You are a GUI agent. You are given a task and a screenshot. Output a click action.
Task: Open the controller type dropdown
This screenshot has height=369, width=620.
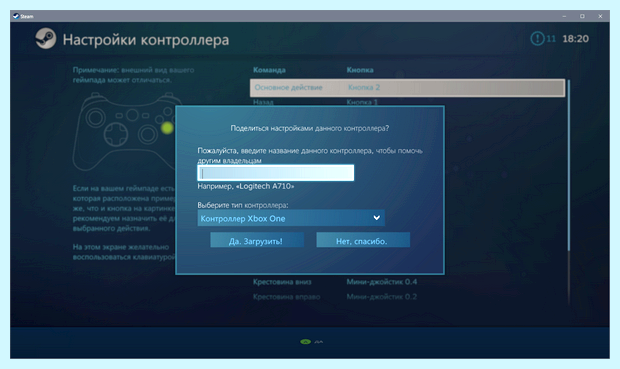[x=291, y=218]
